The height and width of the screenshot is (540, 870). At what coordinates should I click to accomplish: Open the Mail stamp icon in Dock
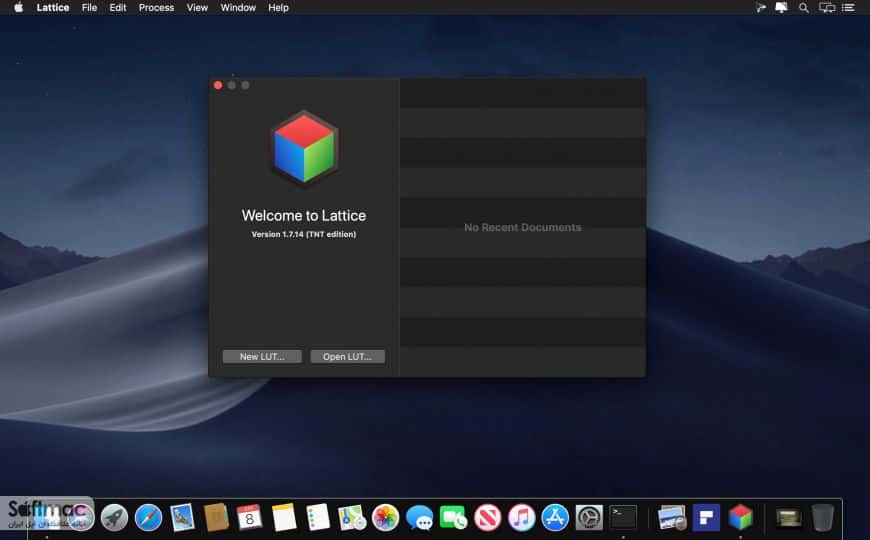click(182, 518)
